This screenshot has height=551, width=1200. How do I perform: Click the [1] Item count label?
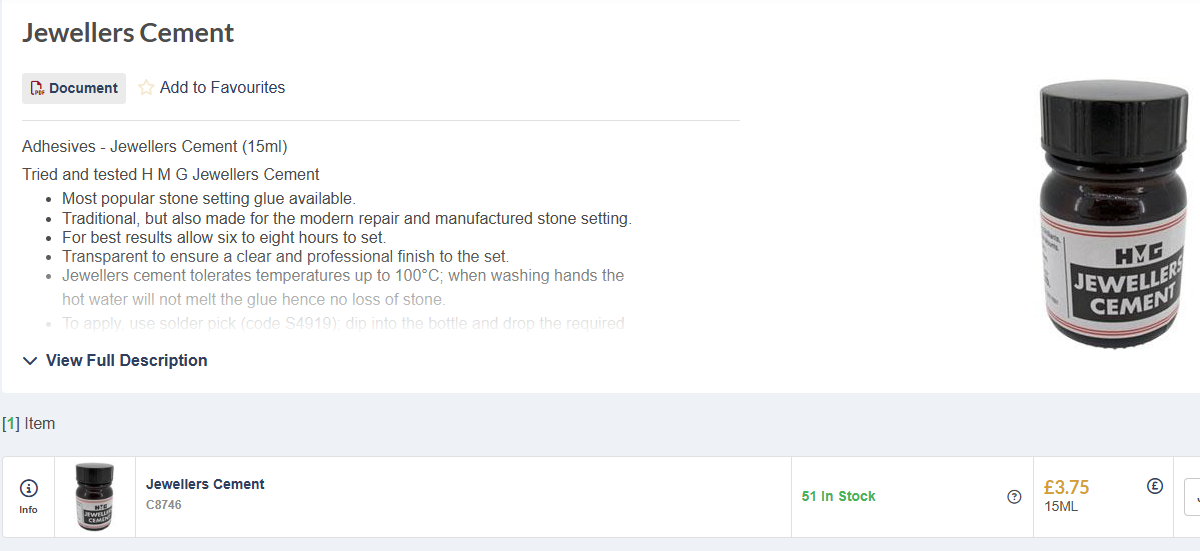(x=29, y=424)
